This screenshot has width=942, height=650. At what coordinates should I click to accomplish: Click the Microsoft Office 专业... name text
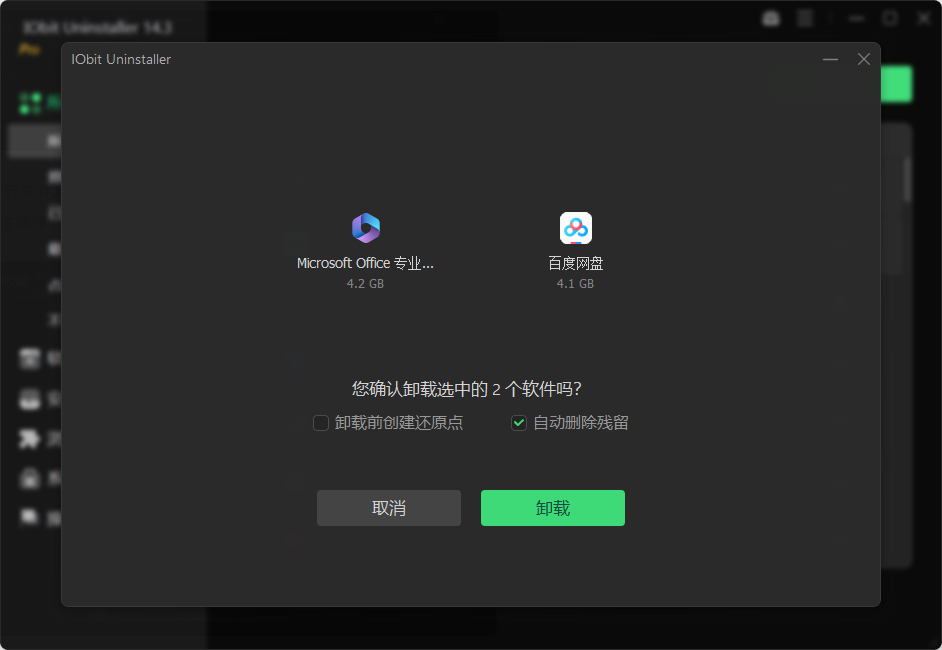point(365,263)
